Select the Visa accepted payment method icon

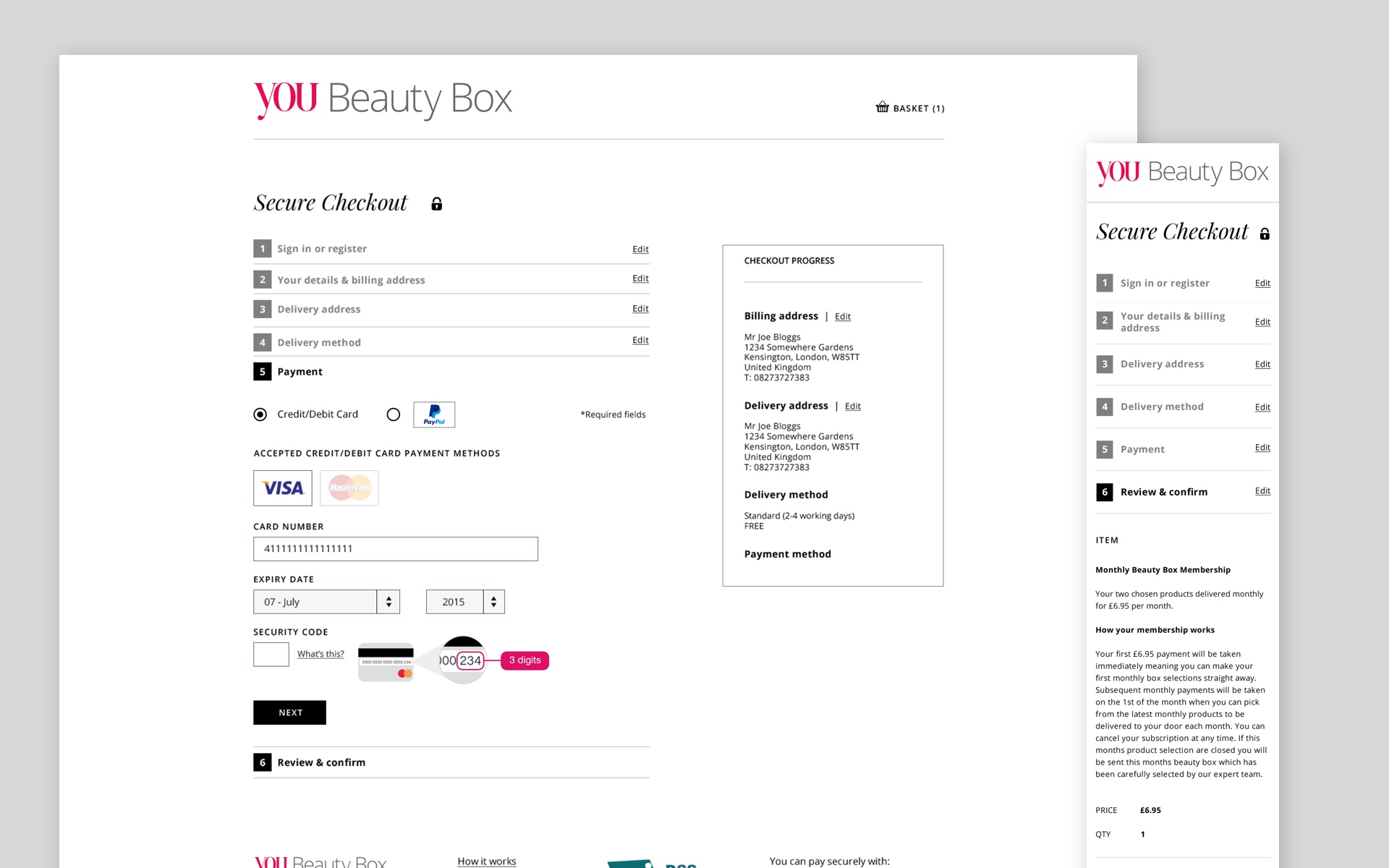[x=281, y=488]
